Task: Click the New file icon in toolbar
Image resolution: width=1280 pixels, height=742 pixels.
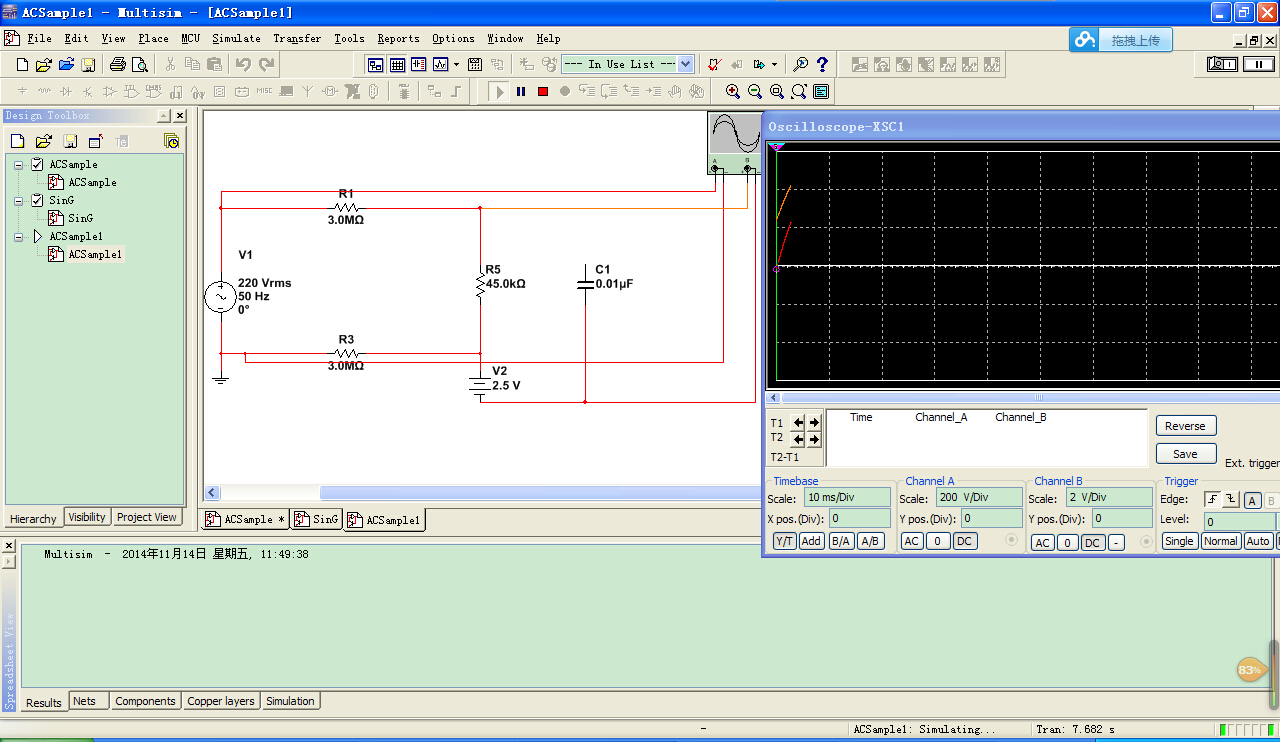Action: point(22,64)
